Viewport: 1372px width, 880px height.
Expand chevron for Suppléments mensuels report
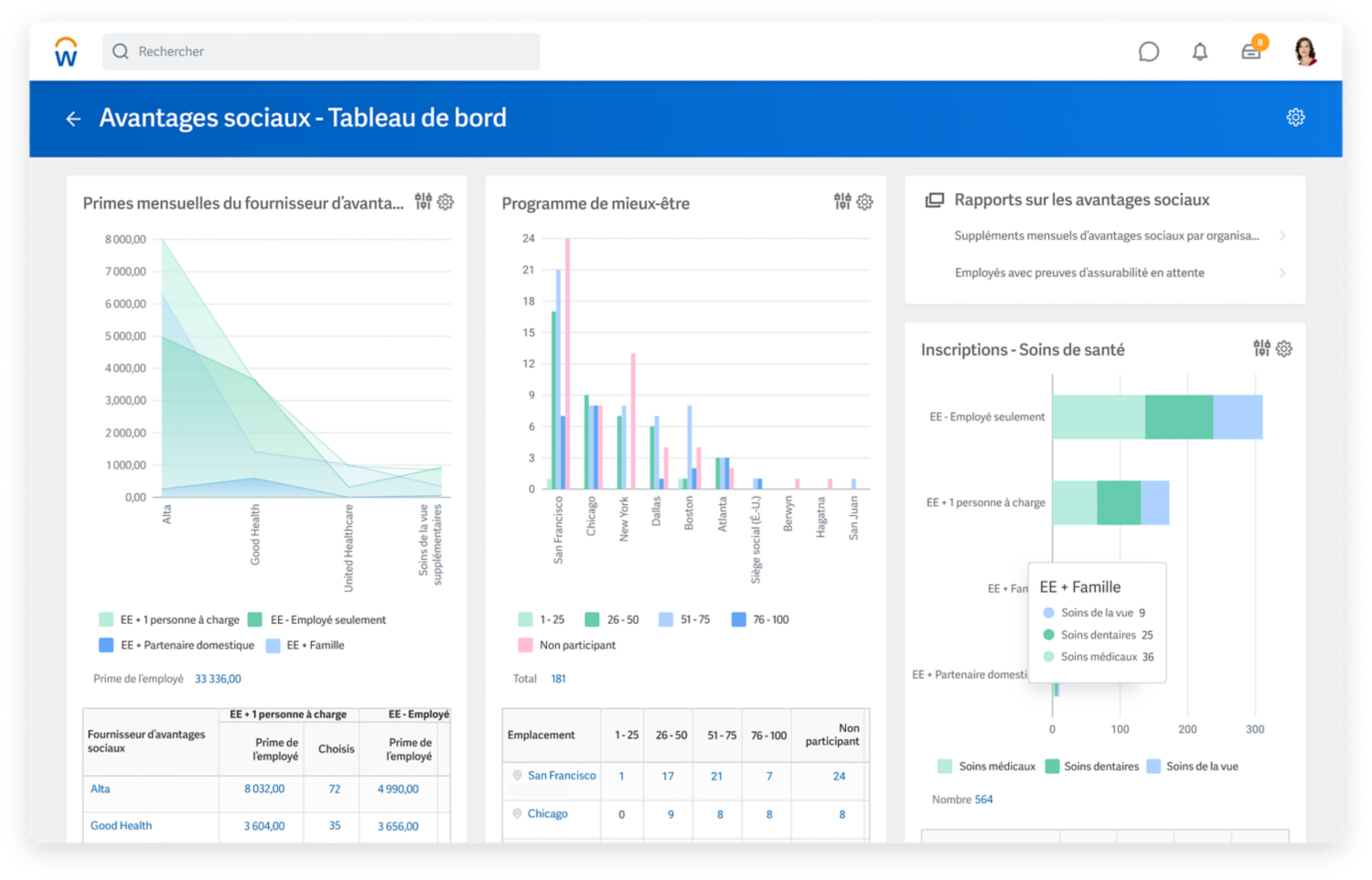(1282, 236)
